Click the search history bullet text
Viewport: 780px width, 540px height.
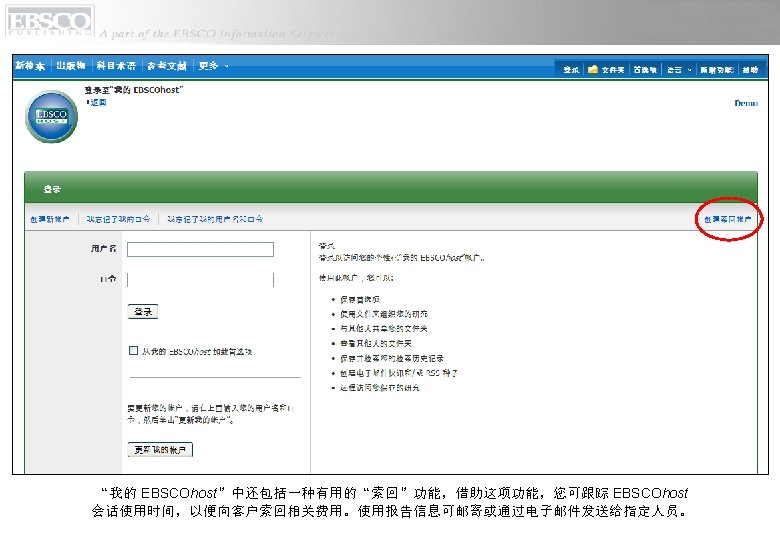[391, 358]
